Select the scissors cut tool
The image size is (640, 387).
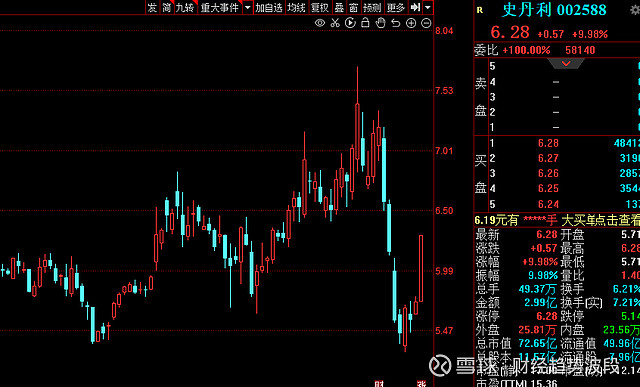pyautogui.click(x=335, y=23)
